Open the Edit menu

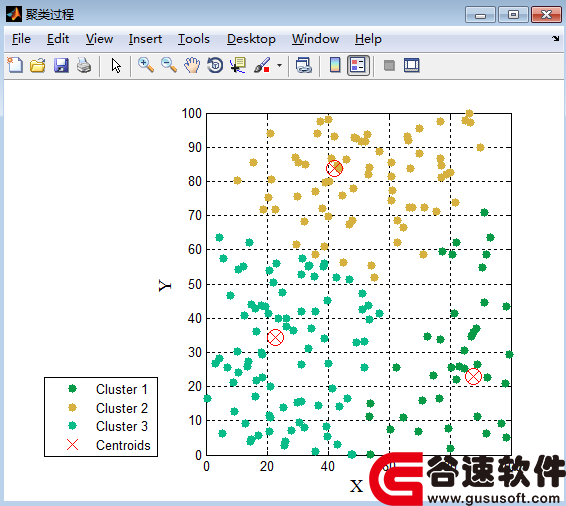click(x=58, y=39)
